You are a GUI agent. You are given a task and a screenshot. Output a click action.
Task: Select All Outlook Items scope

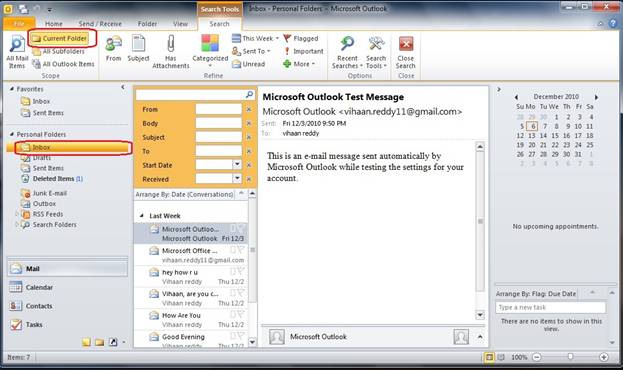[x=63, y=64]
